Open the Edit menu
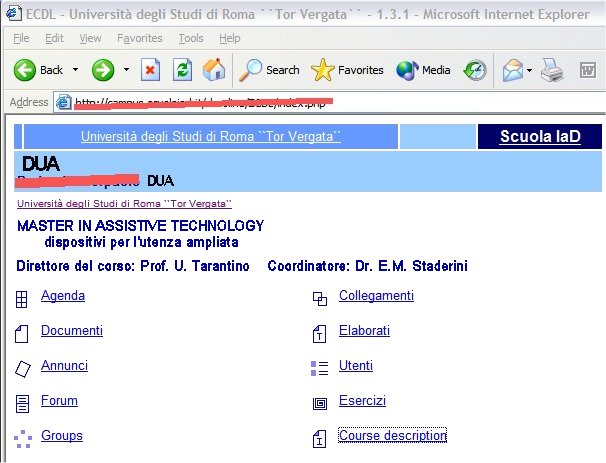Viewport: 606px width, 463px height. point(54,38)
